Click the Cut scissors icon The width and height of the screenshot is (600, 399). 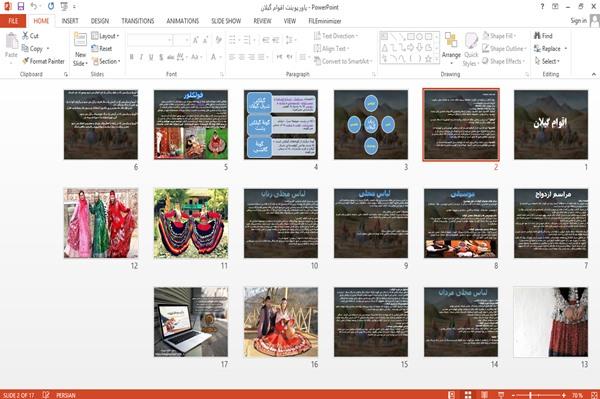tap(25, 36)
